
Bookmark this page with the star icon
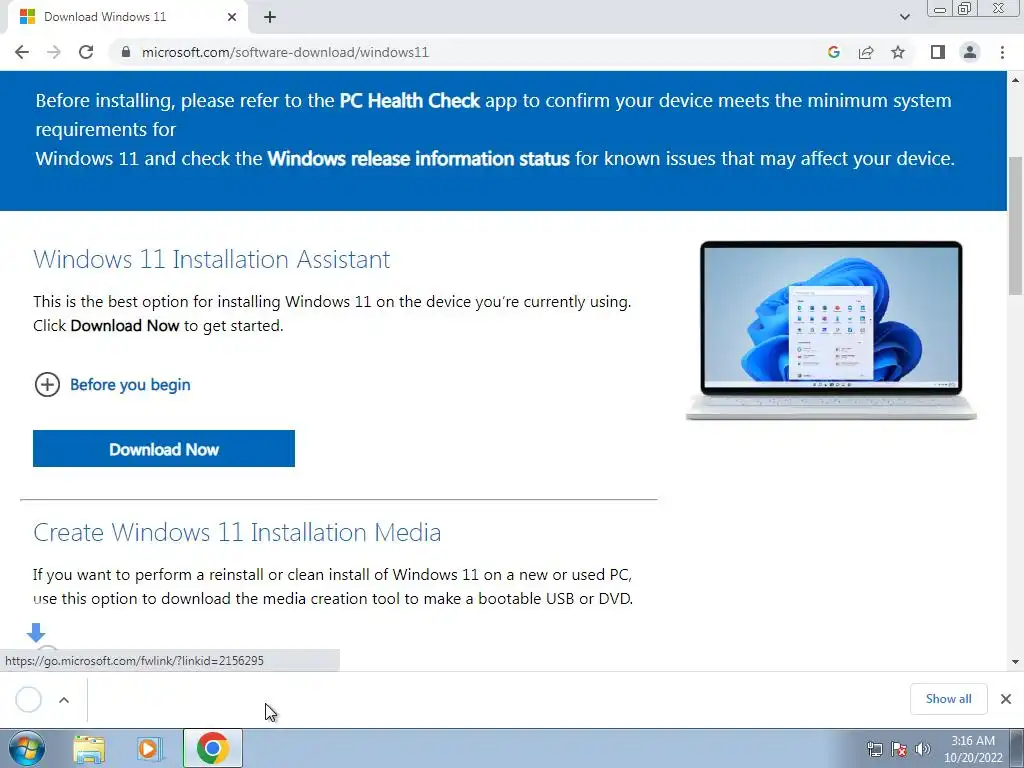898,52
